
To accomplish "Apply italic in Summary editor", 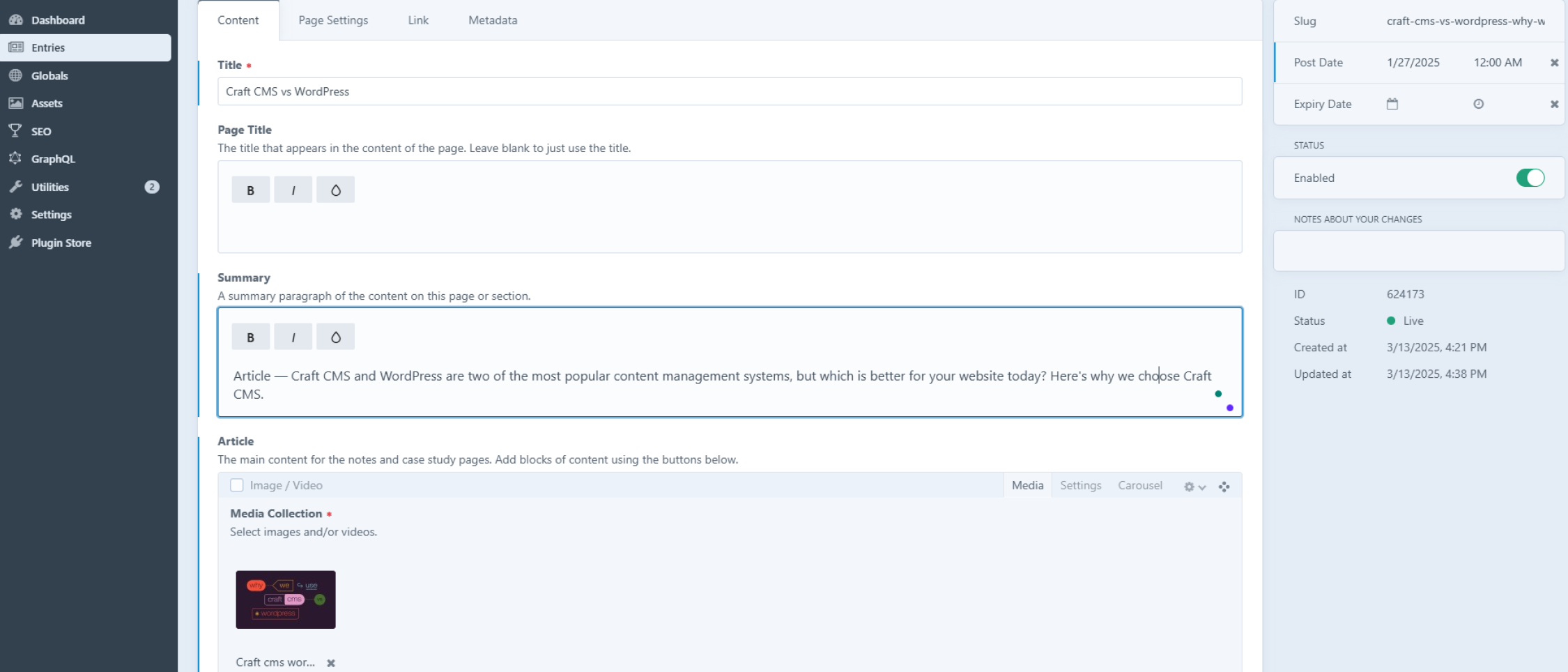I will click(x=293, y=337).
